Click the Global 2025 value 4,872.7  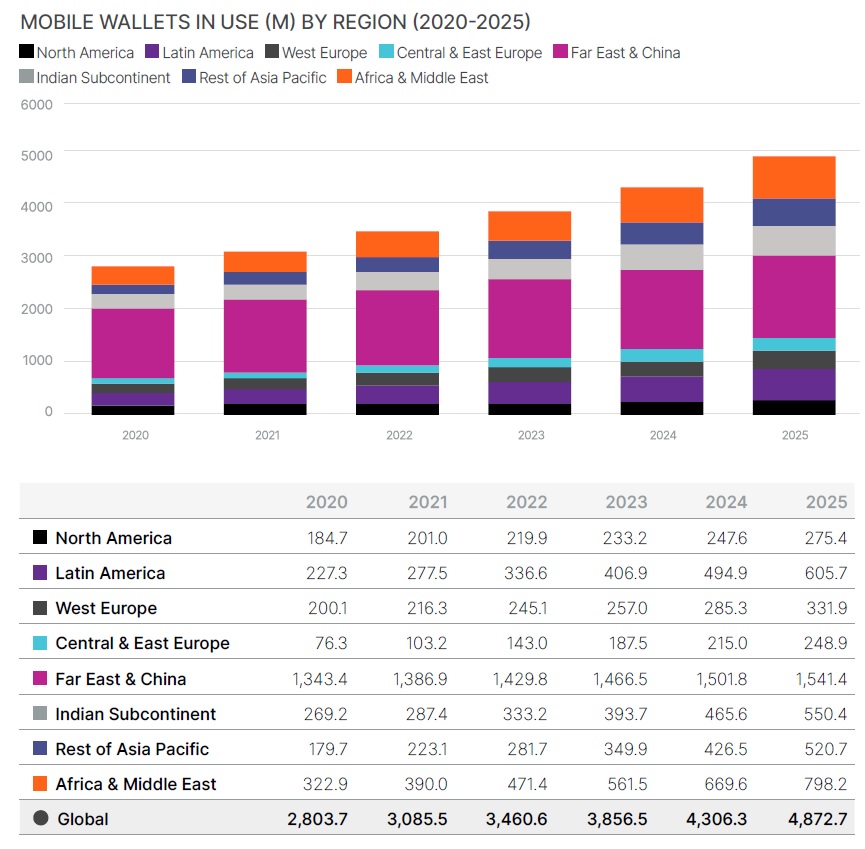[817, 818]
